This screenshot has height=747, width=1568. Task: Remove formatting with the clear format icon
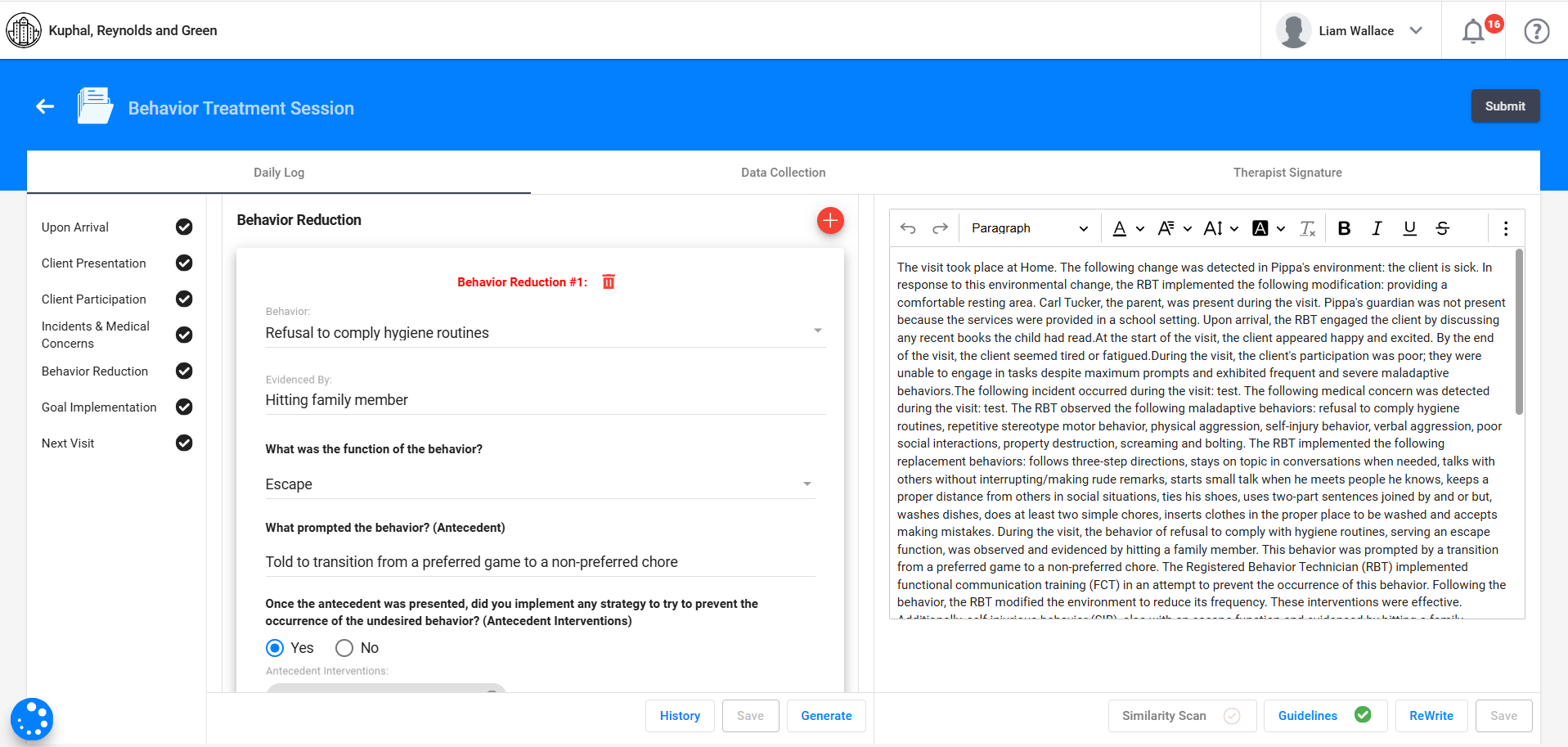(x=1306, y=228)
